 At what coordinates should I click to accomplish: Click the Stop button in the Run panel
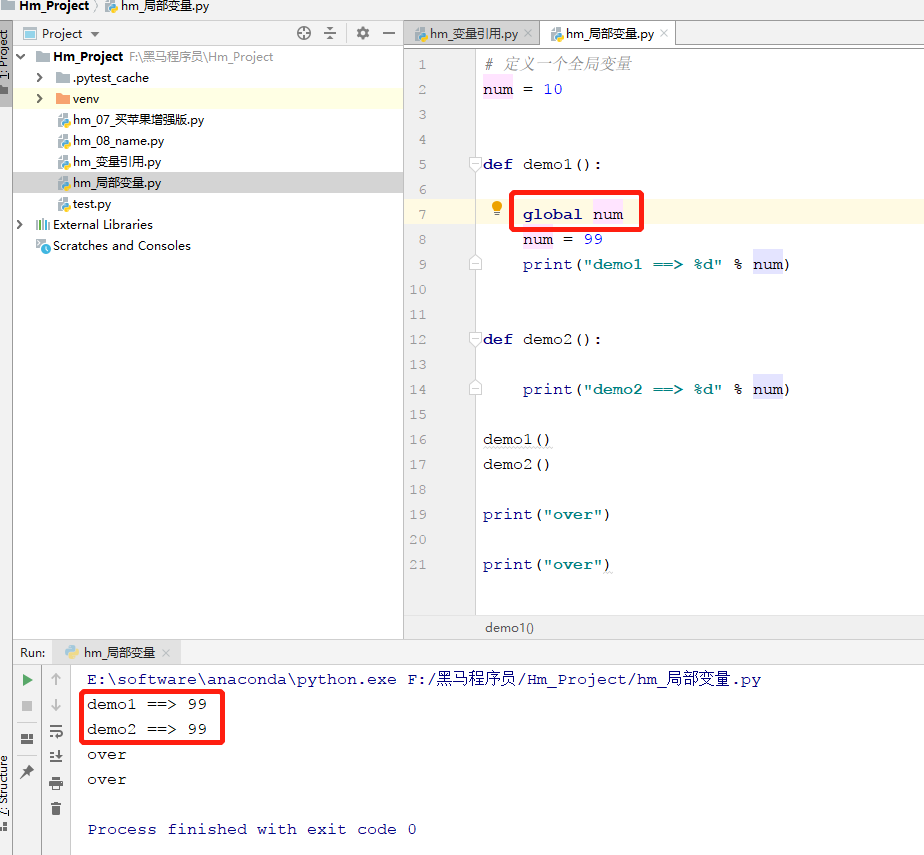tap(27, 704)
